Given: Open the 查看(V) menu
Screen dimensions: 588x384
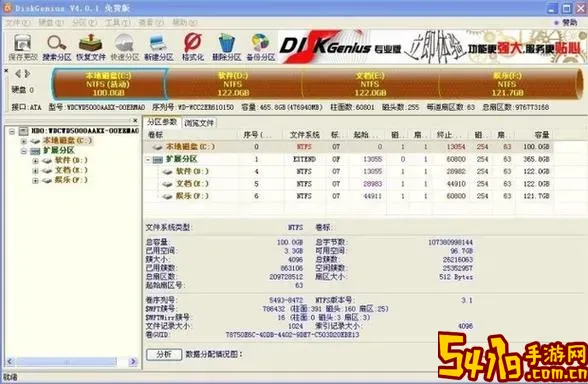Looking at the screenshot, I should (151, 22).
